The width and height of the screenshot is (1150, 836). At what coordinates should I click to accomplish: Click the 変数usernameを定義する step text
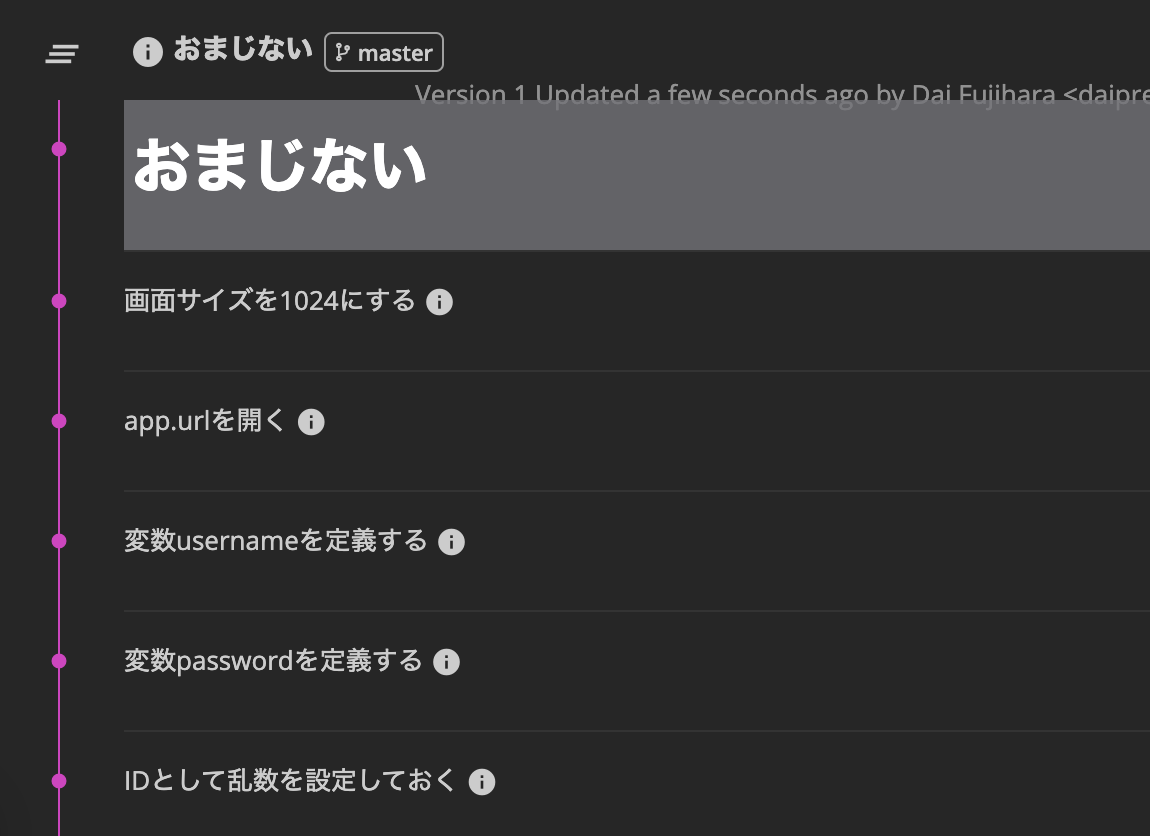[x=275, y=541]
